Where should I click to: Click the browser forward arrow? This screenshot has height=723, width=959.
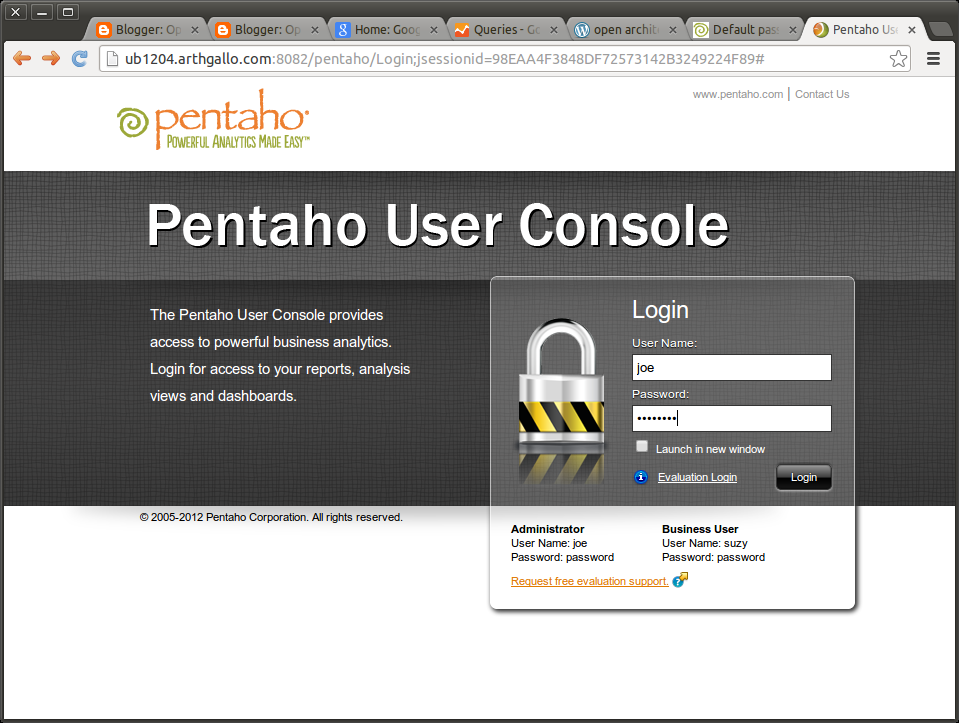[x=50, y=58]
